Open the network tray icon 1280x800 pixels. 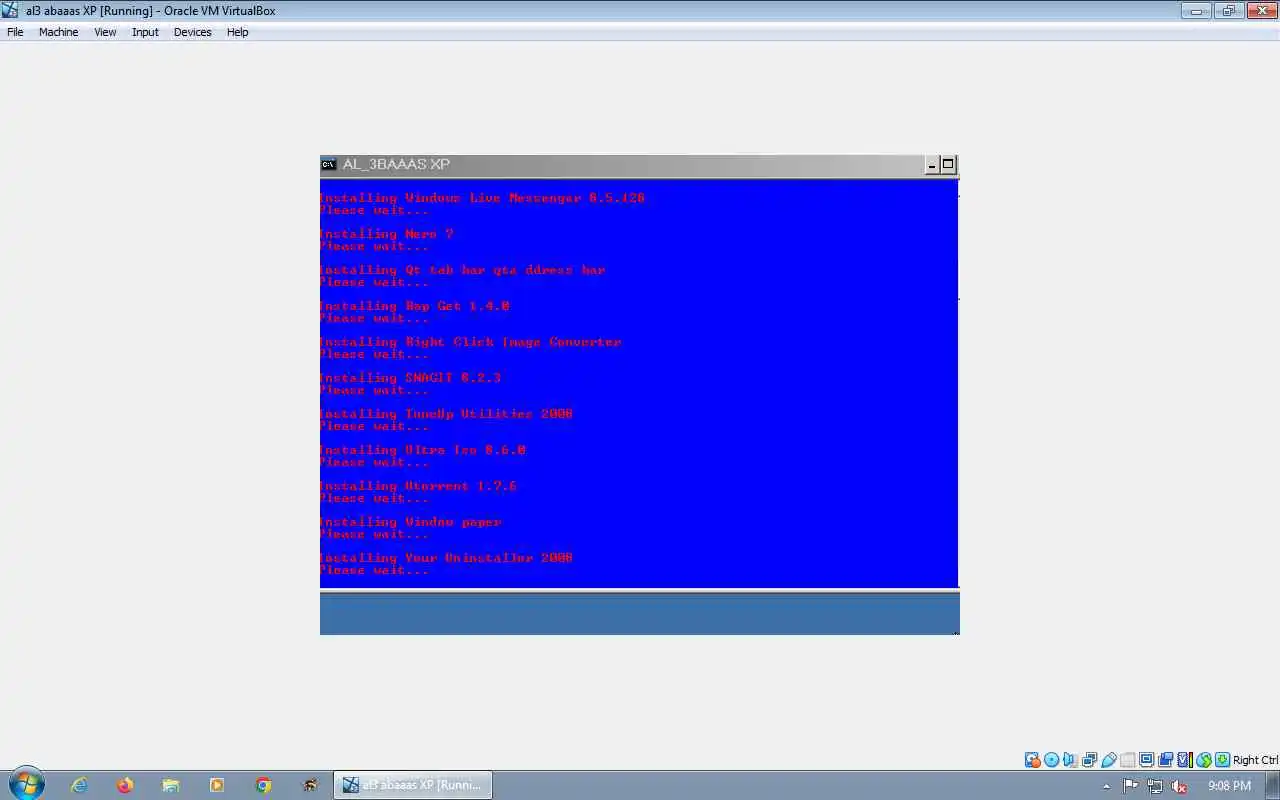point(1155,786)
